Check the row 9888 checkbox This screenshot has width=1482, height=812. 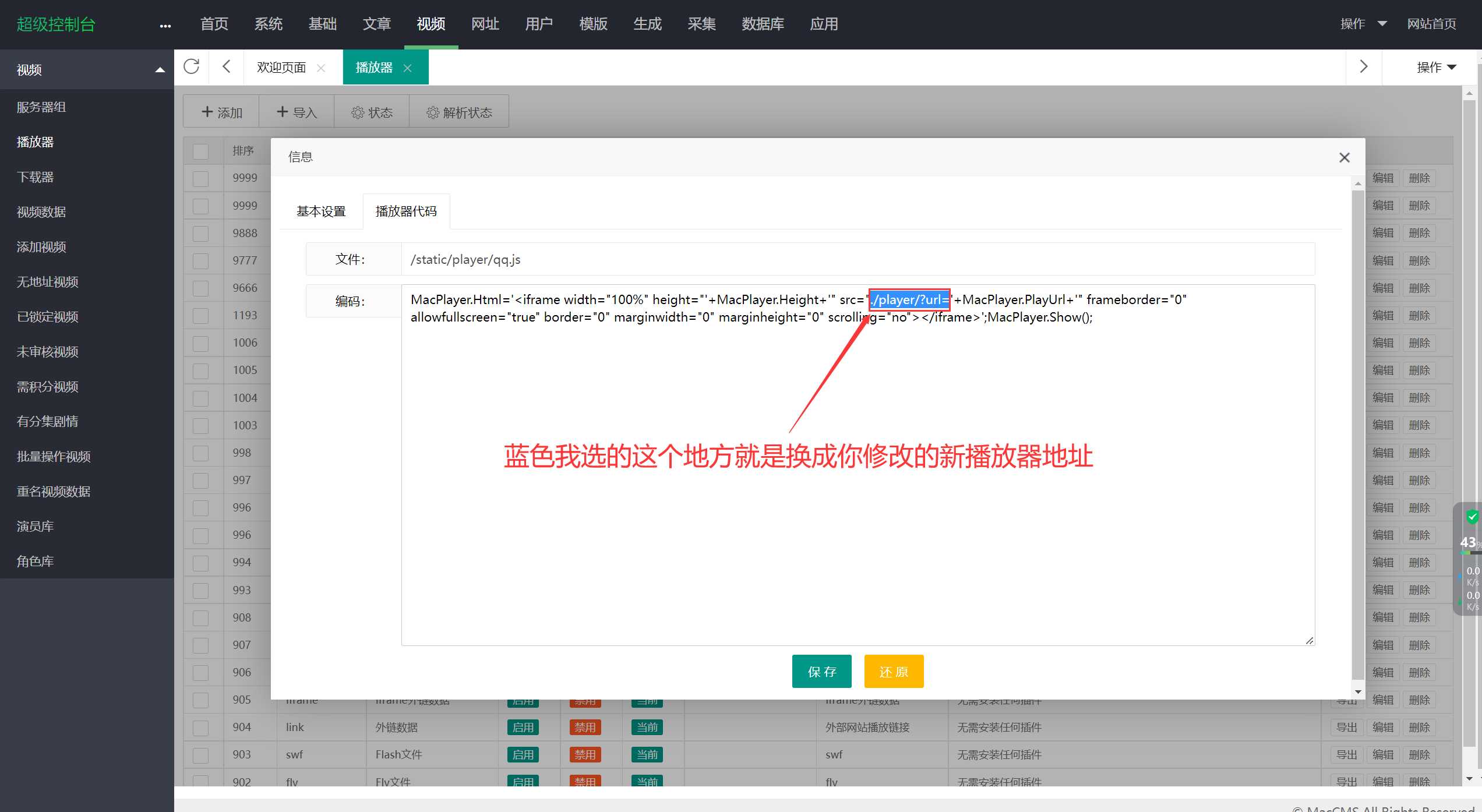point(200,234)
